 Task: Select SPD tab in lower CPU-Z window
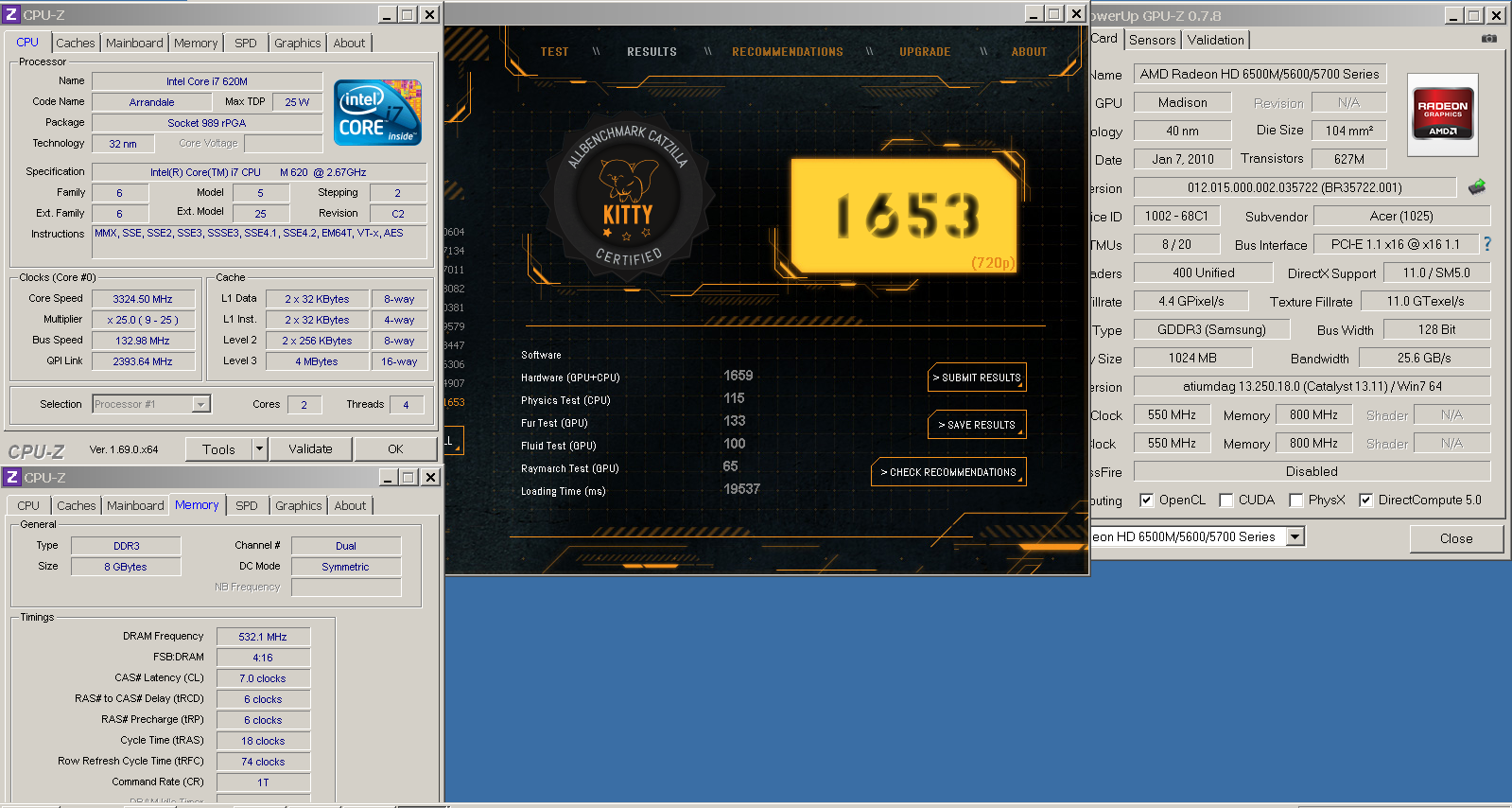(247, 505)
